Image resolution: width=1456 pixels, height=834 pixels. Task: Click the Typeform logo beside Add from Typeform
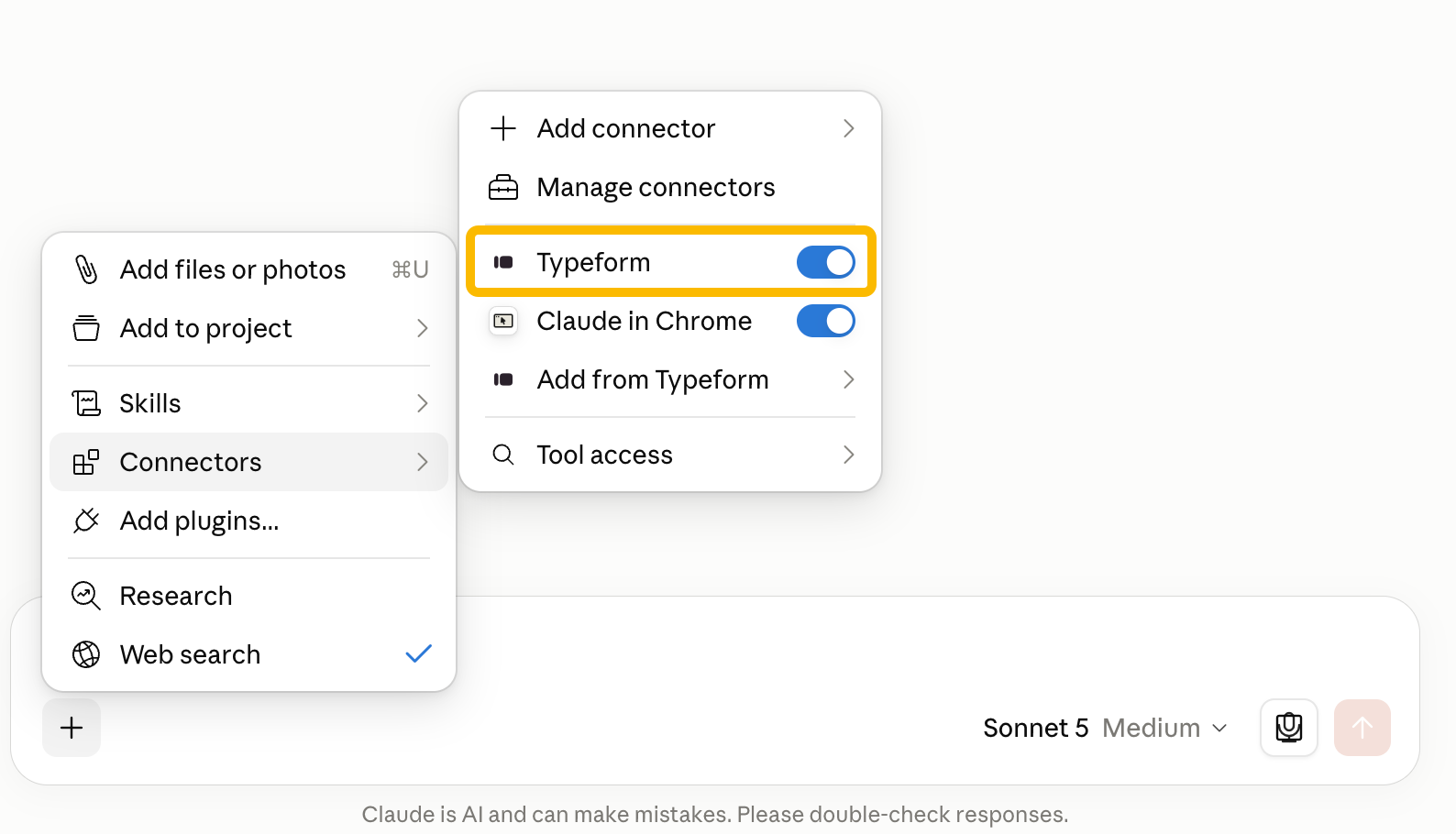503,379
